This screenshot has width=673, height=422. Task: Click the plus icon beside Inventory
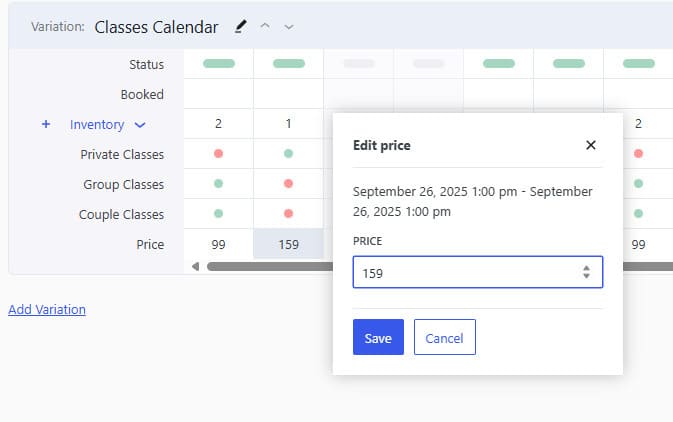coord(46,125)
